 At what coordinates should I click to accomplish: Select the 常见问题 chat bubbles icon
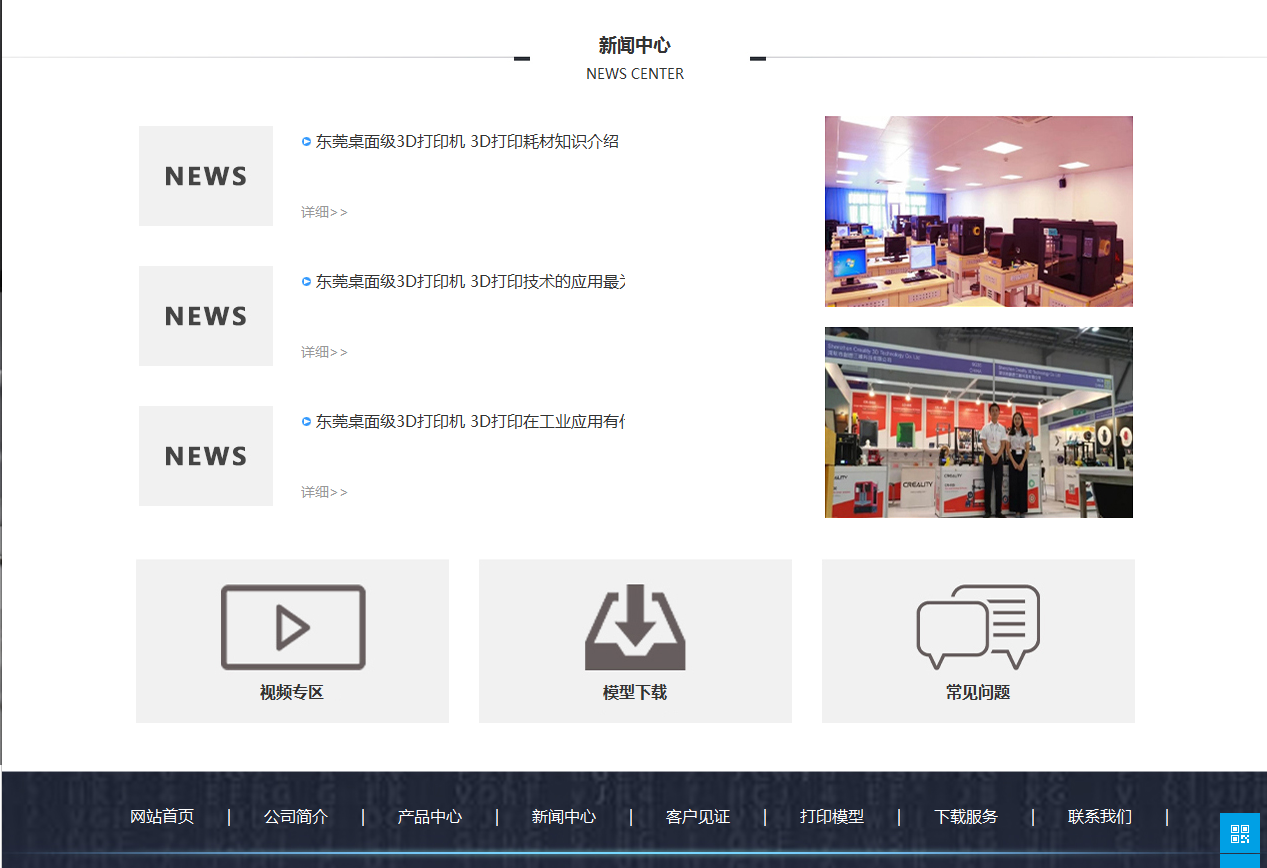pos(978,627)
